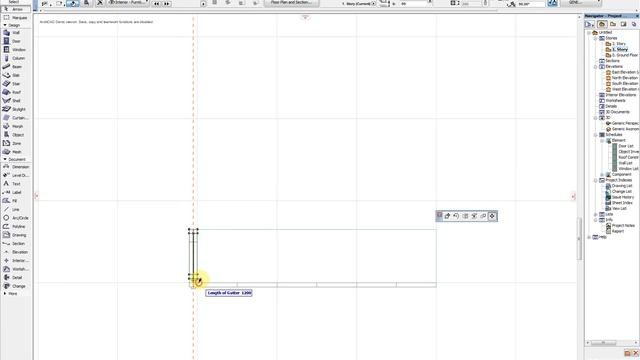Select the Skylight tool
The image size is (640, 360).
[x=16, y=109]
